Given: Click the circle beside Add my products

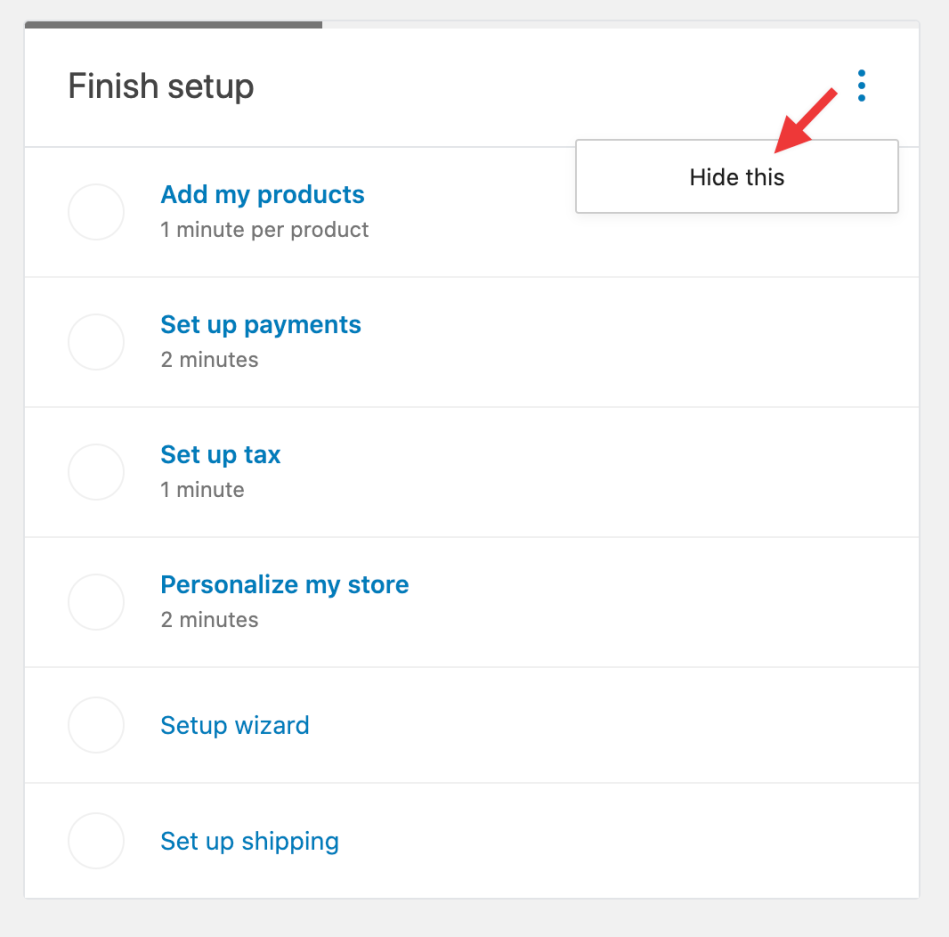Looking at the screenshot, I should [96, 212].
